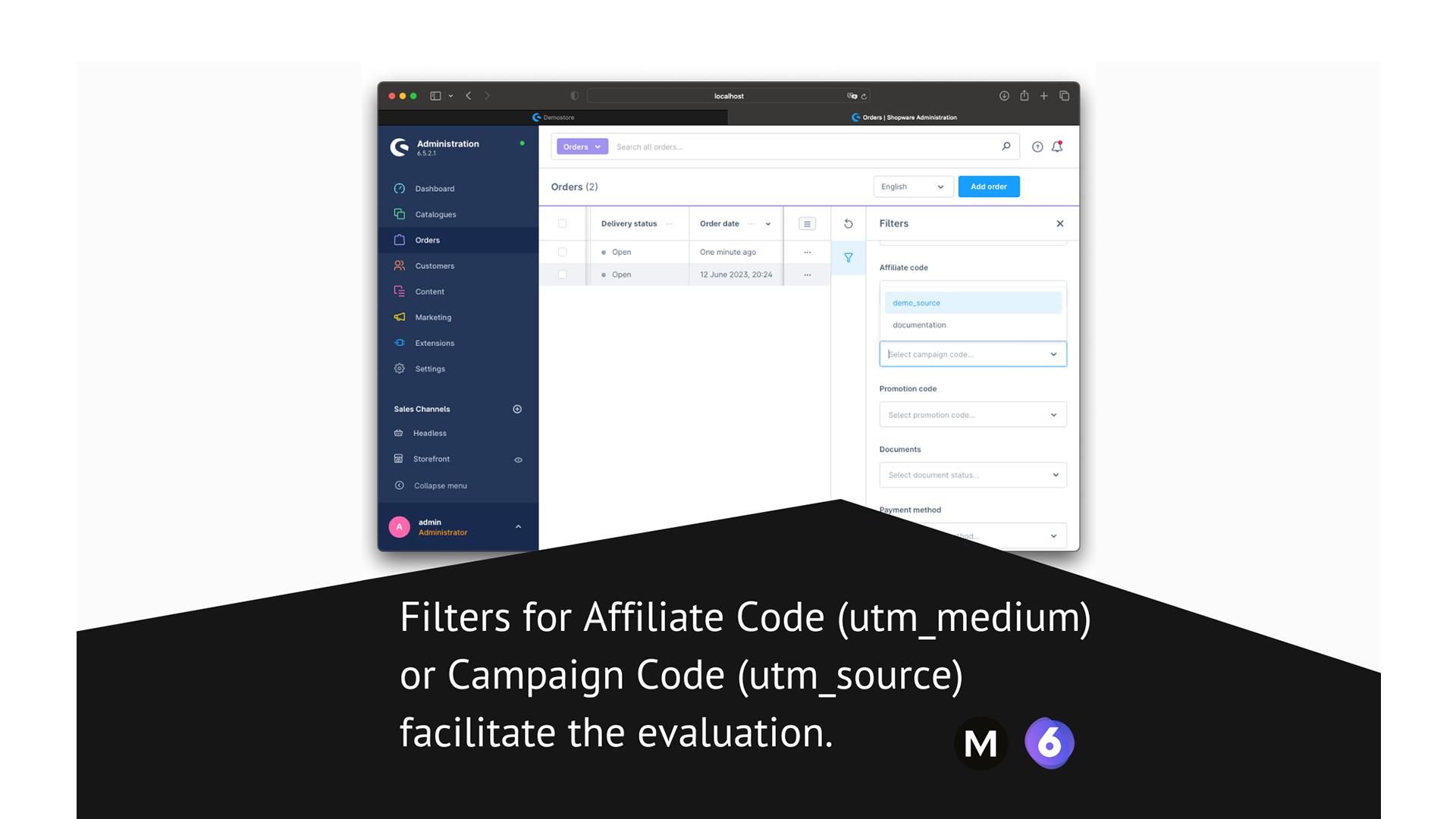Toggle the first order row checkbox
The image size is (1456, 819).
click(x=562, y=251)
